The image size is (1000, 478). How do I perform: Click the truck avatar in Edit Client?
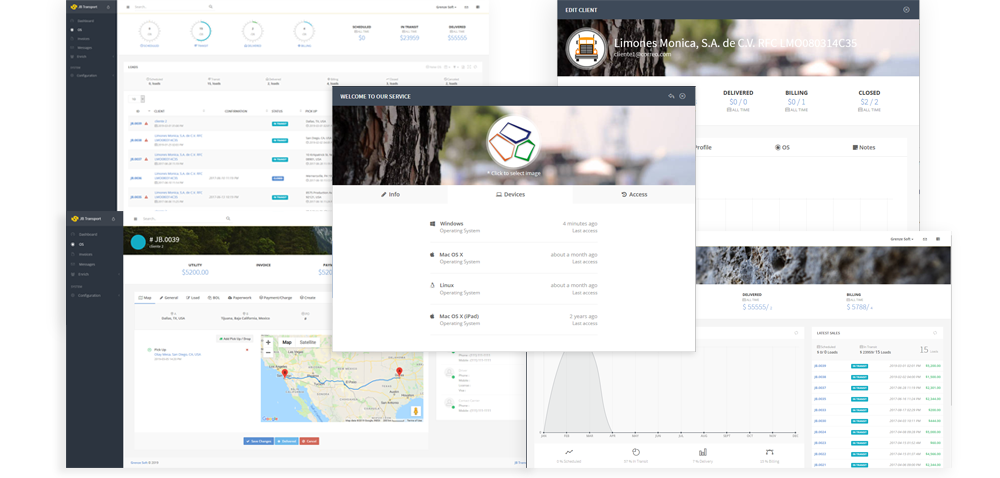(x=586, y=48)
